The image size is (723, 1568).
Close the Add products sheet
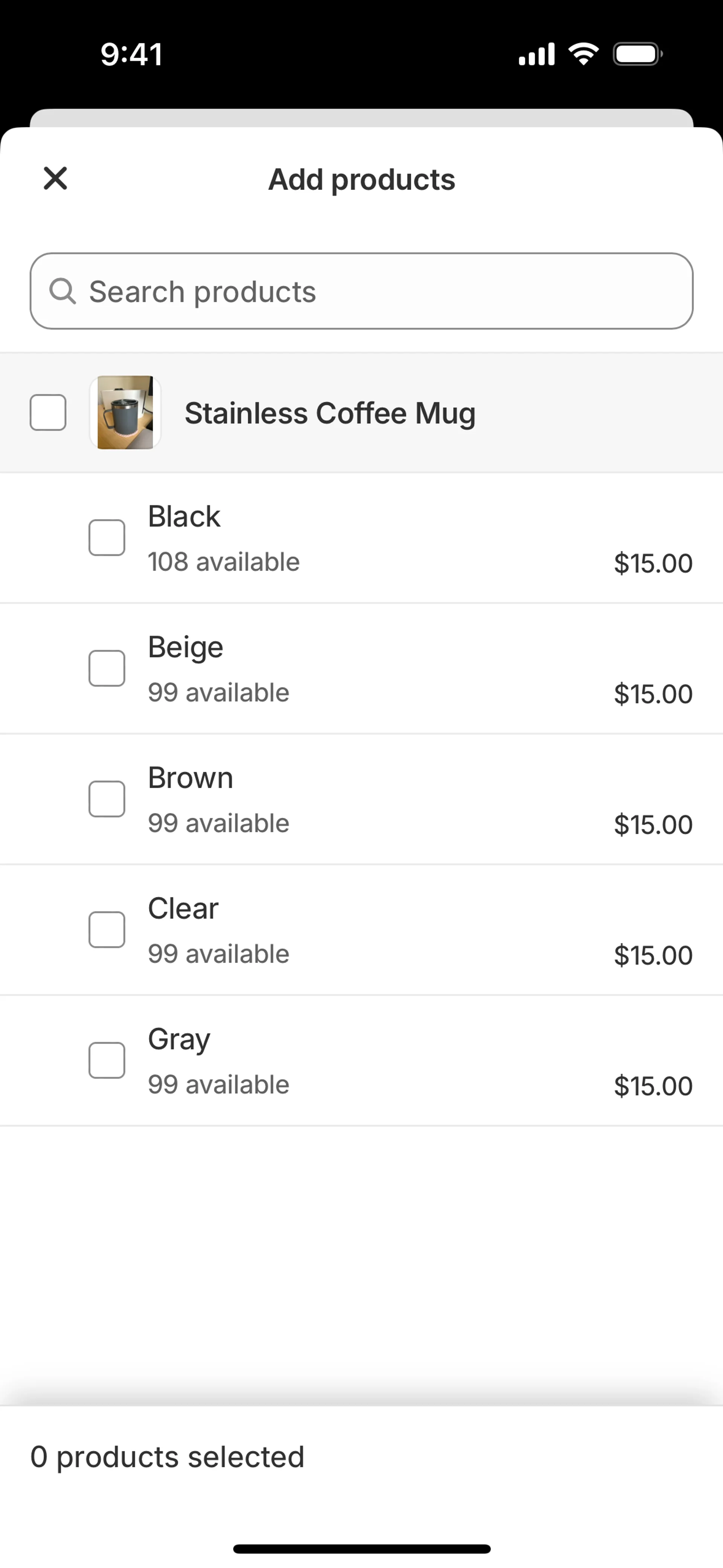[55, 178]
